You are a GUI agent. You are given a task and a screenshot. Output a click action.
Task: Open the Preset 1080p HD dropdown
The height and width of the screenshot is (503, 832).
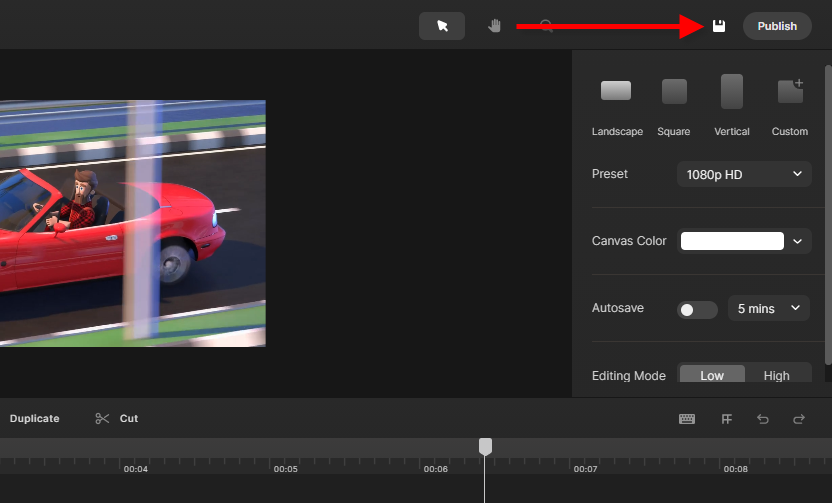743,174
